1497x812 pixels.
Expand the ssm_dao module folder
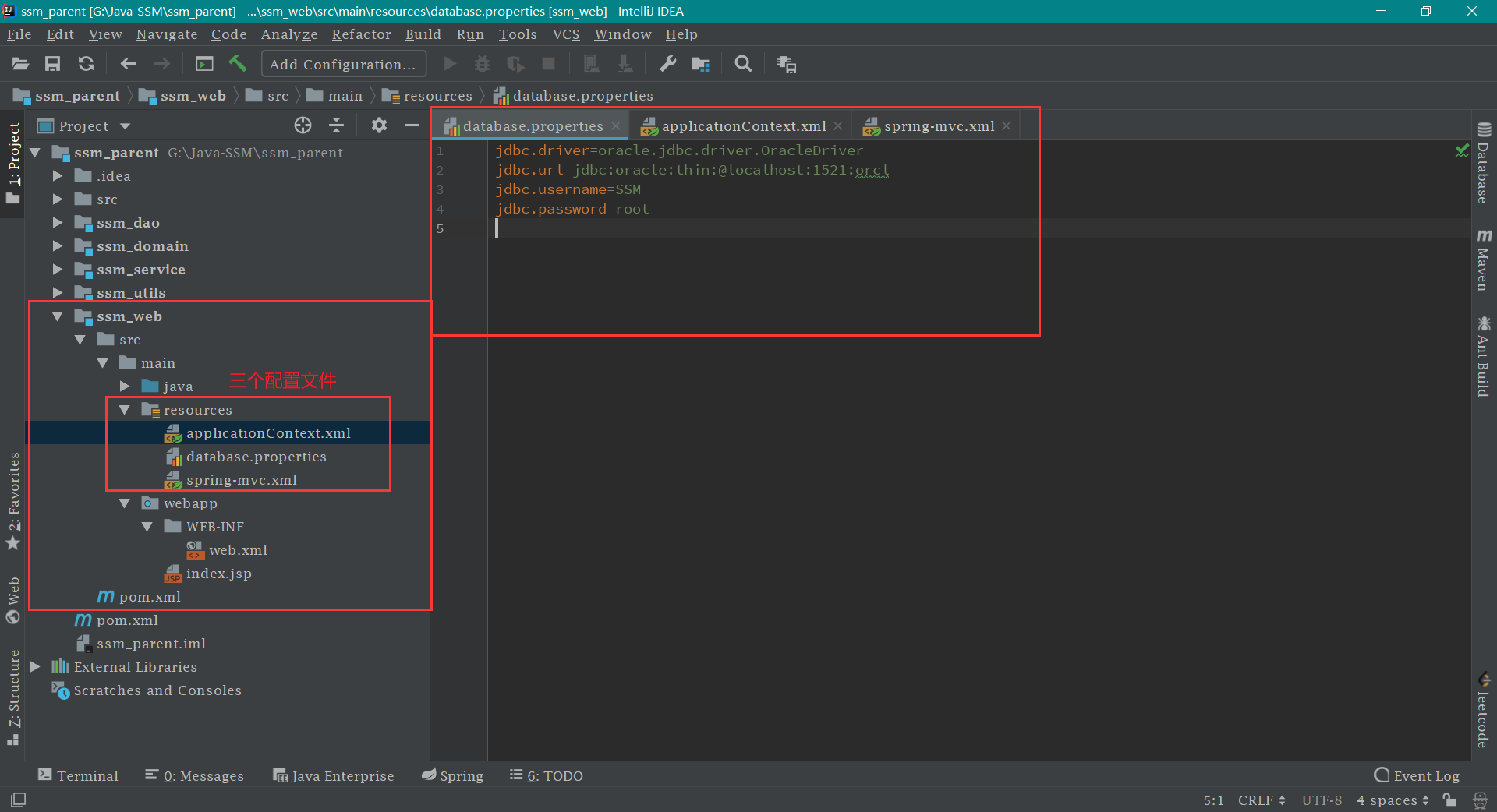coord(58,223)
